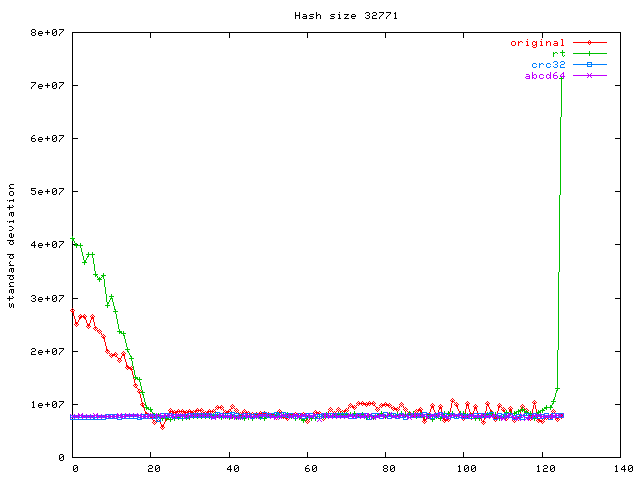Click the y-axis value "2e+07"
Viewport: 640px width, 480px height.
(x=47, y=351)
